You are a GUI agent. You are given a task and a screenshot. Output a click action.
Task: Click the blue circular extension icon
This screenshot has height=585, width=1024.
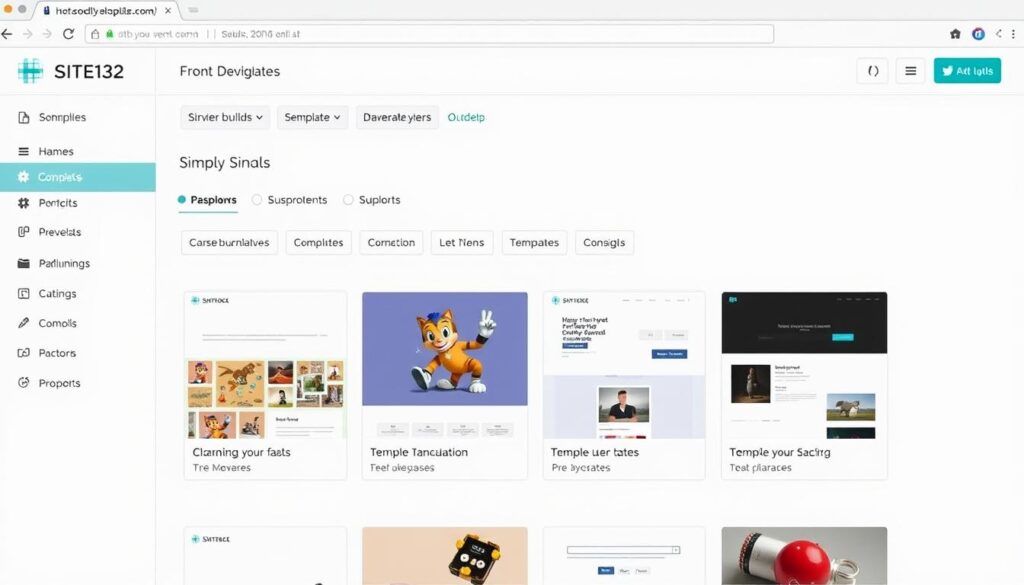pos(978,34)
